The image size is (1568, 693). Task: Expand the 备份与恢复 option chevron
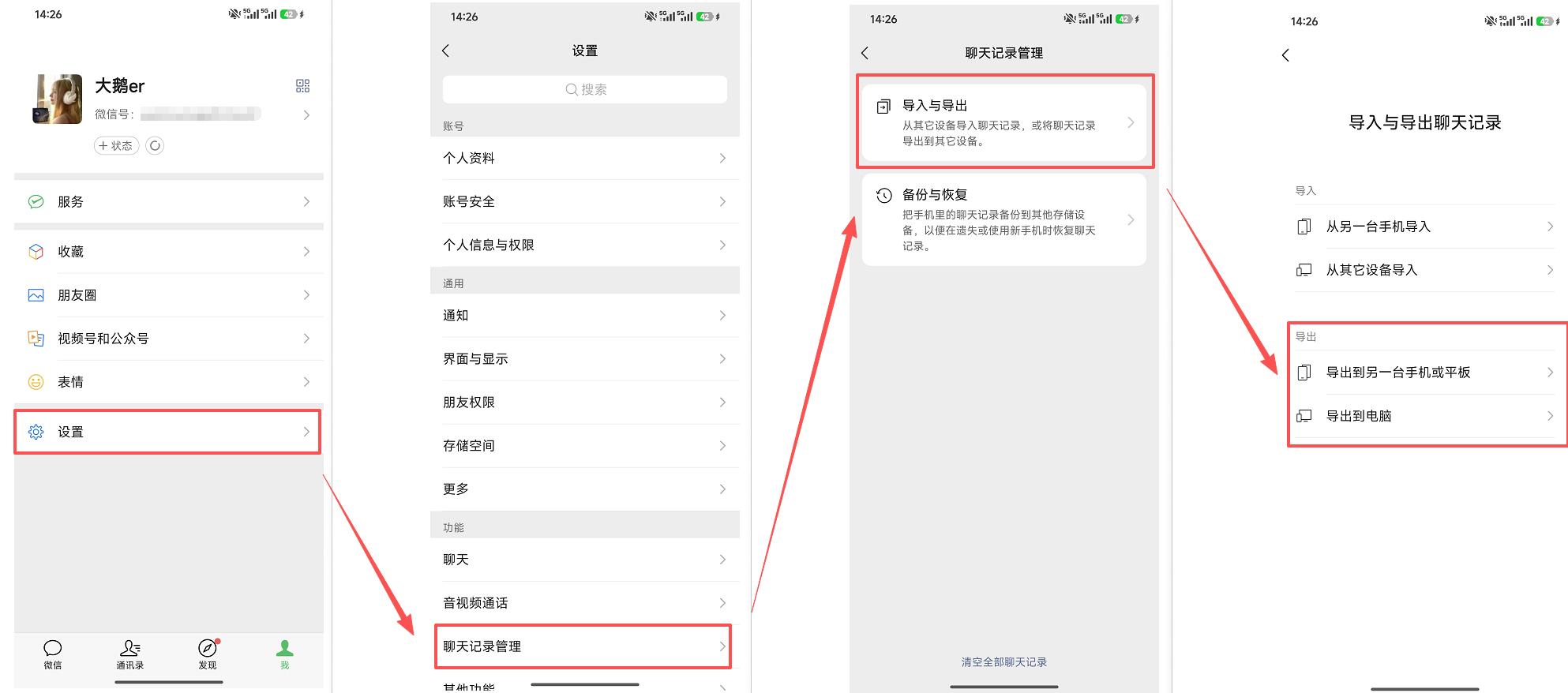pyautogui.click(x=1131, y=219)
